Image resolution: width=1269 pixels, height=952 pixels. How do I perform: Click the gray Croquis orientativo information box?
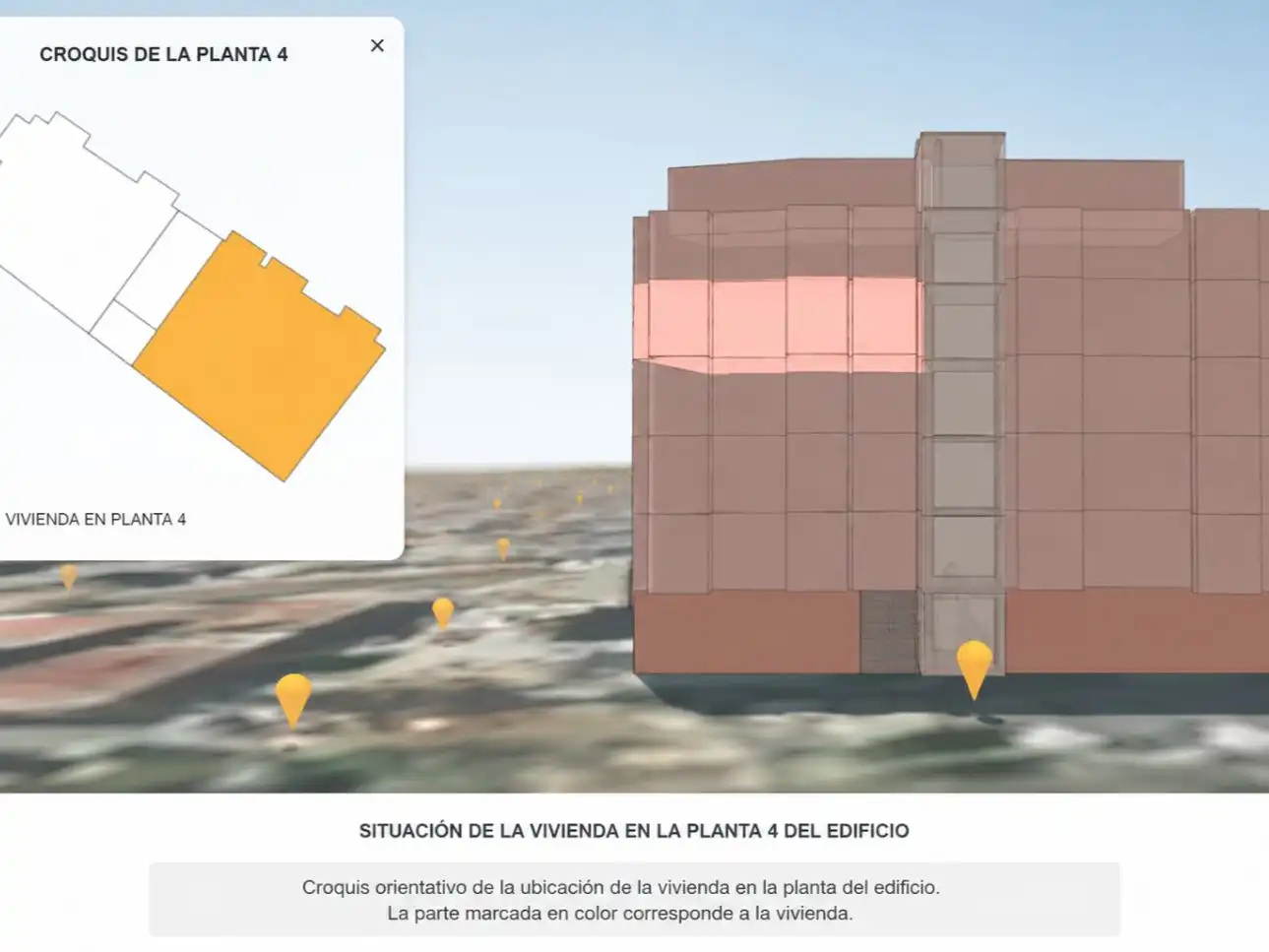coord(634,900)
